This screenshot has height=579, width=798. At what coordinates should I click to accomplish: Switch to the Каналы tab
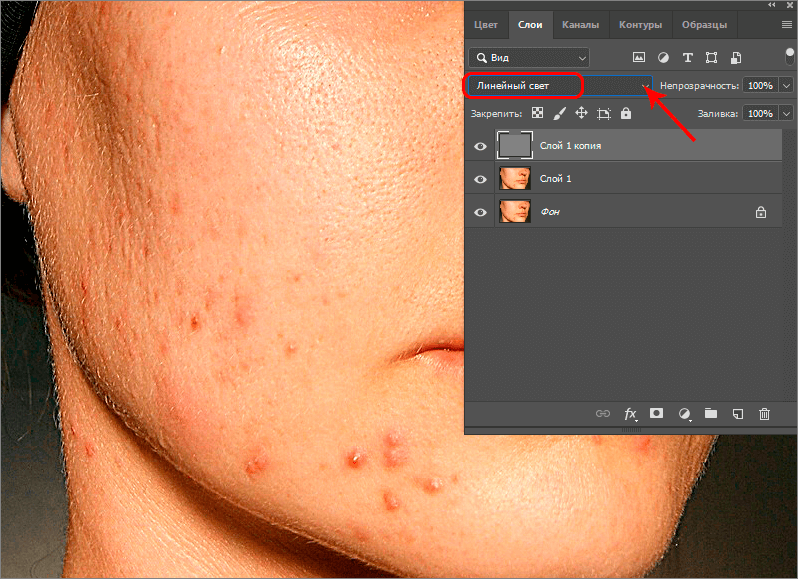click(580, 25)
